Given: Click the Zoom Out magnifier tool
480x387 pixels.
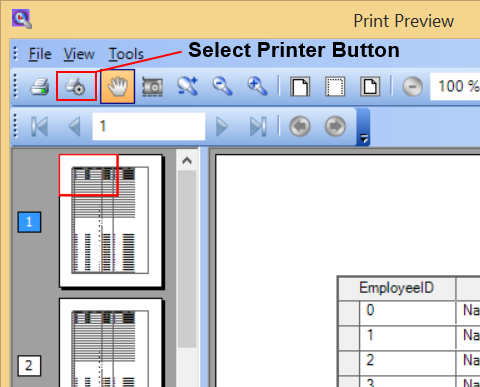Looking at the screenshot, I should click(222, 86).
